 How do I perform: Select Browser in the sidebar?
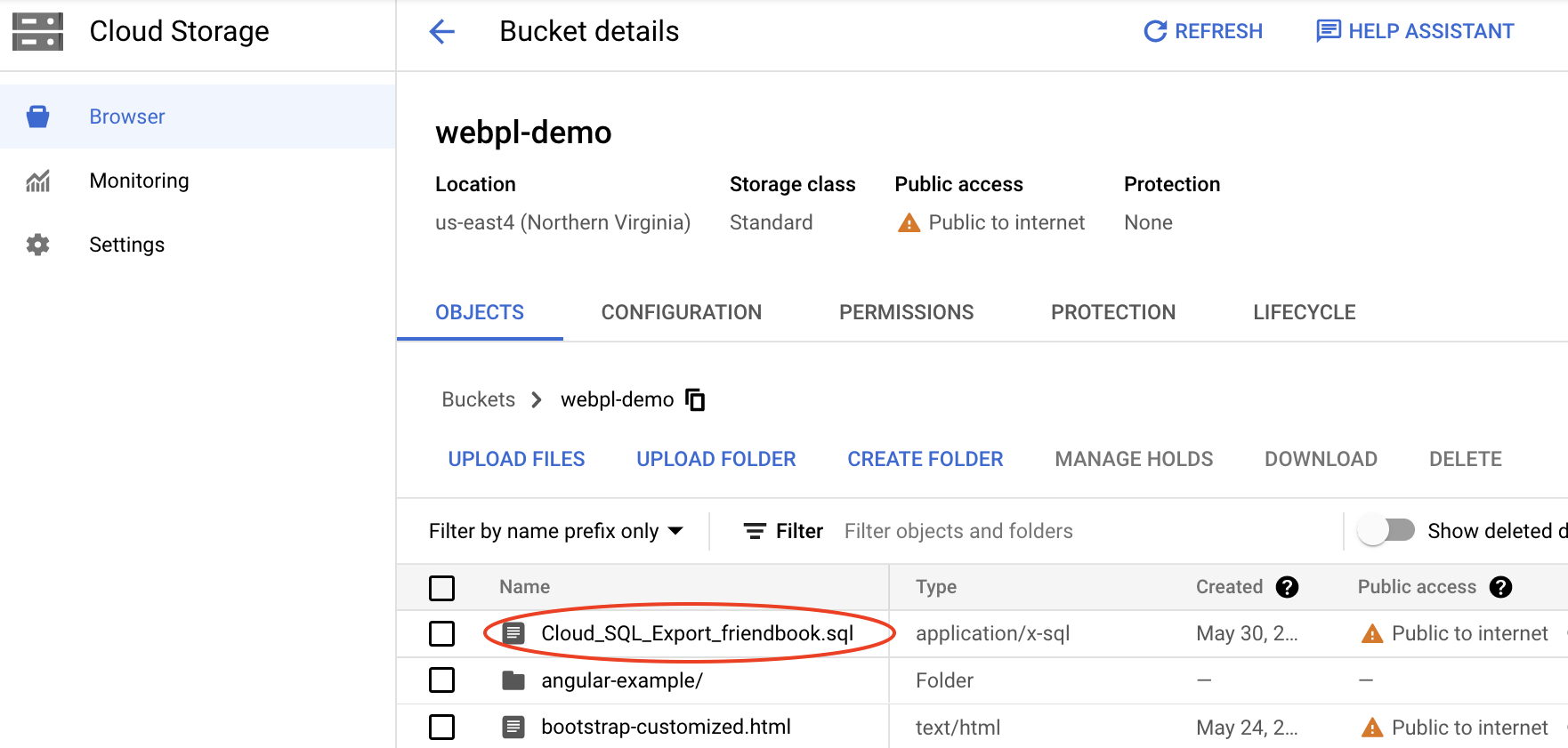coord(198,117)
